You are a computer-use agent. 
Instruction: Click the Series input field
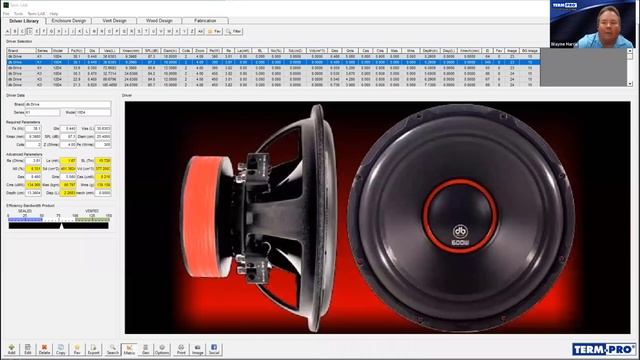click(42, 112)
